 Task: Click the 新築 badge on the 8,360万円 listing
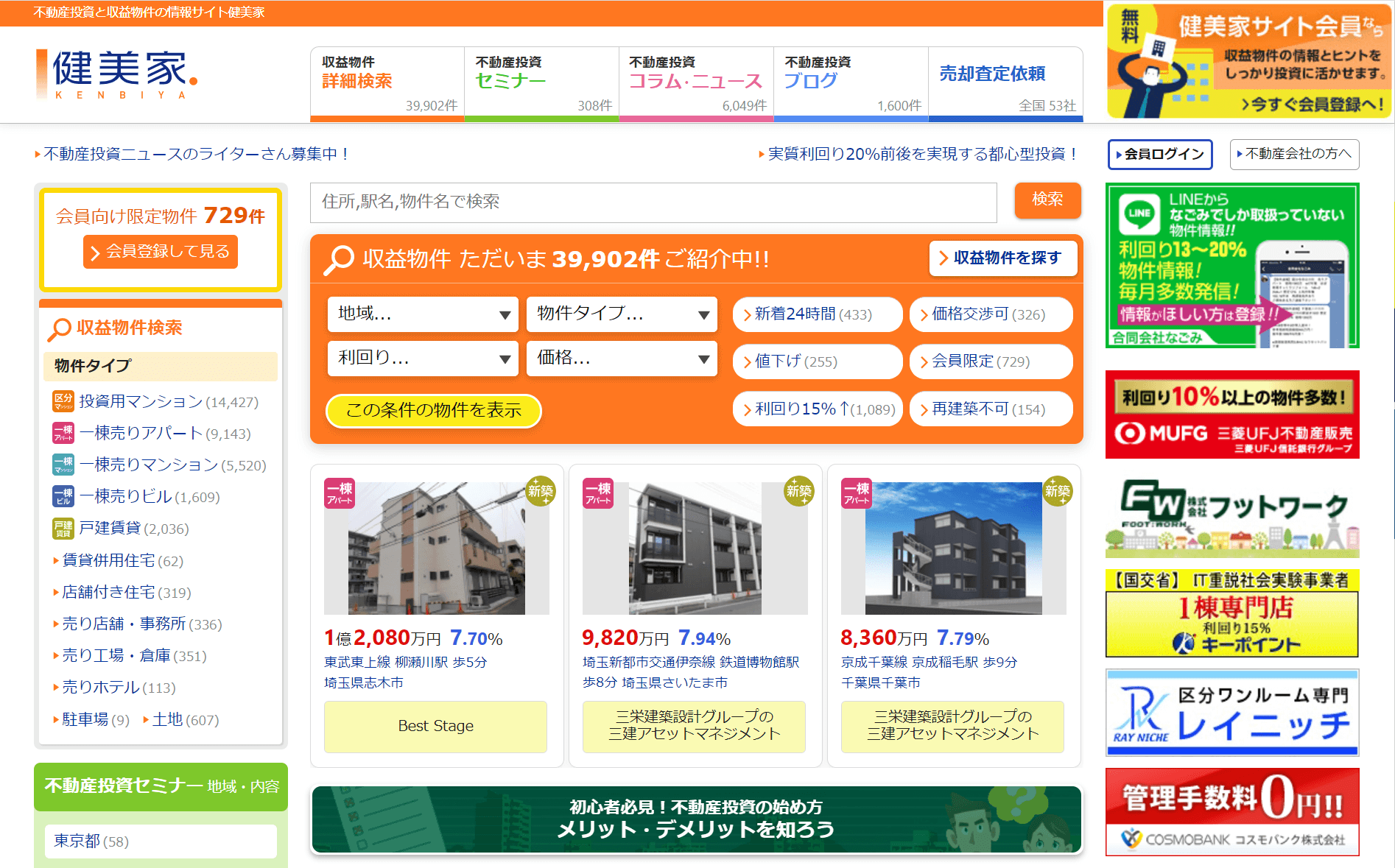[1057, 491]
